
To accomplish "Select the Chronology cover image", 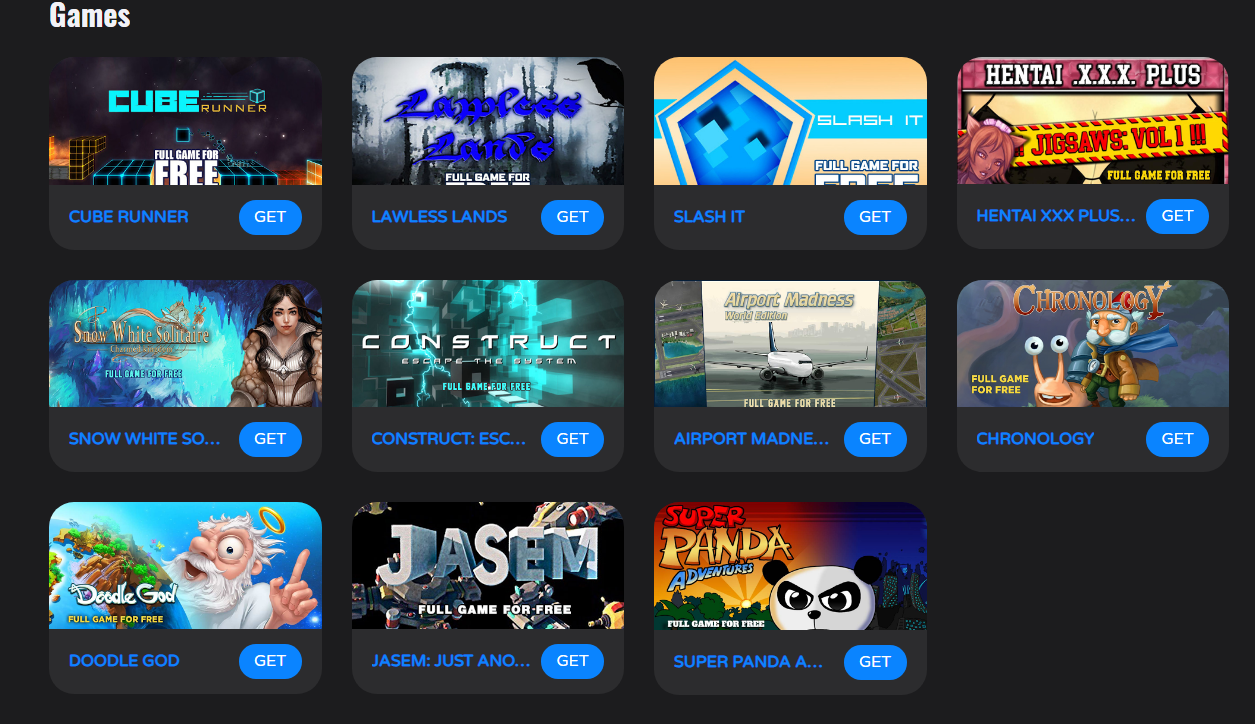I will coord(1093,344).
